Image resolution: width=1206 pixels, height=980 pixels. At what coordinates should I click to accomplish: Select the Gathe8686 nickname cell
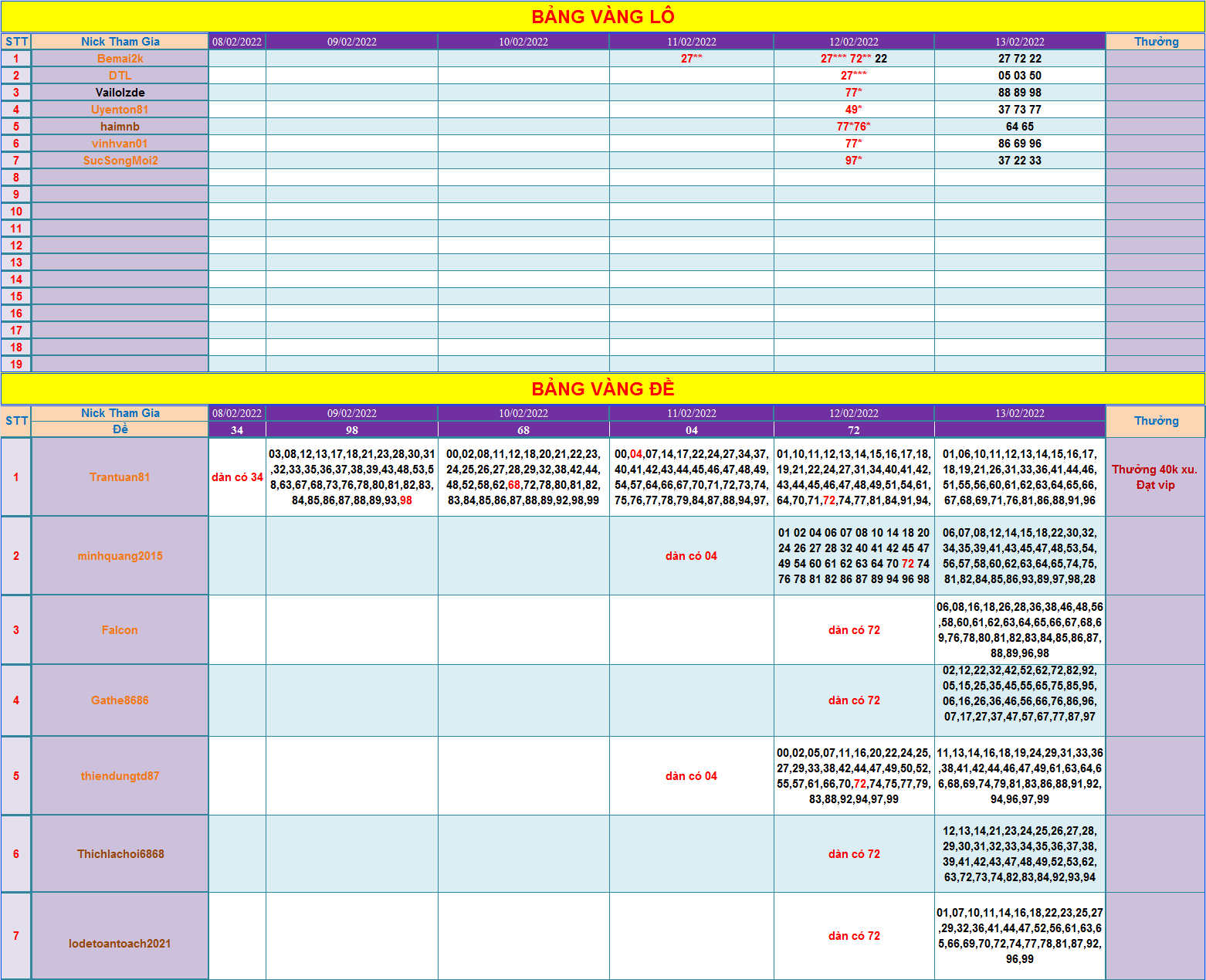(x=120, y=700)
